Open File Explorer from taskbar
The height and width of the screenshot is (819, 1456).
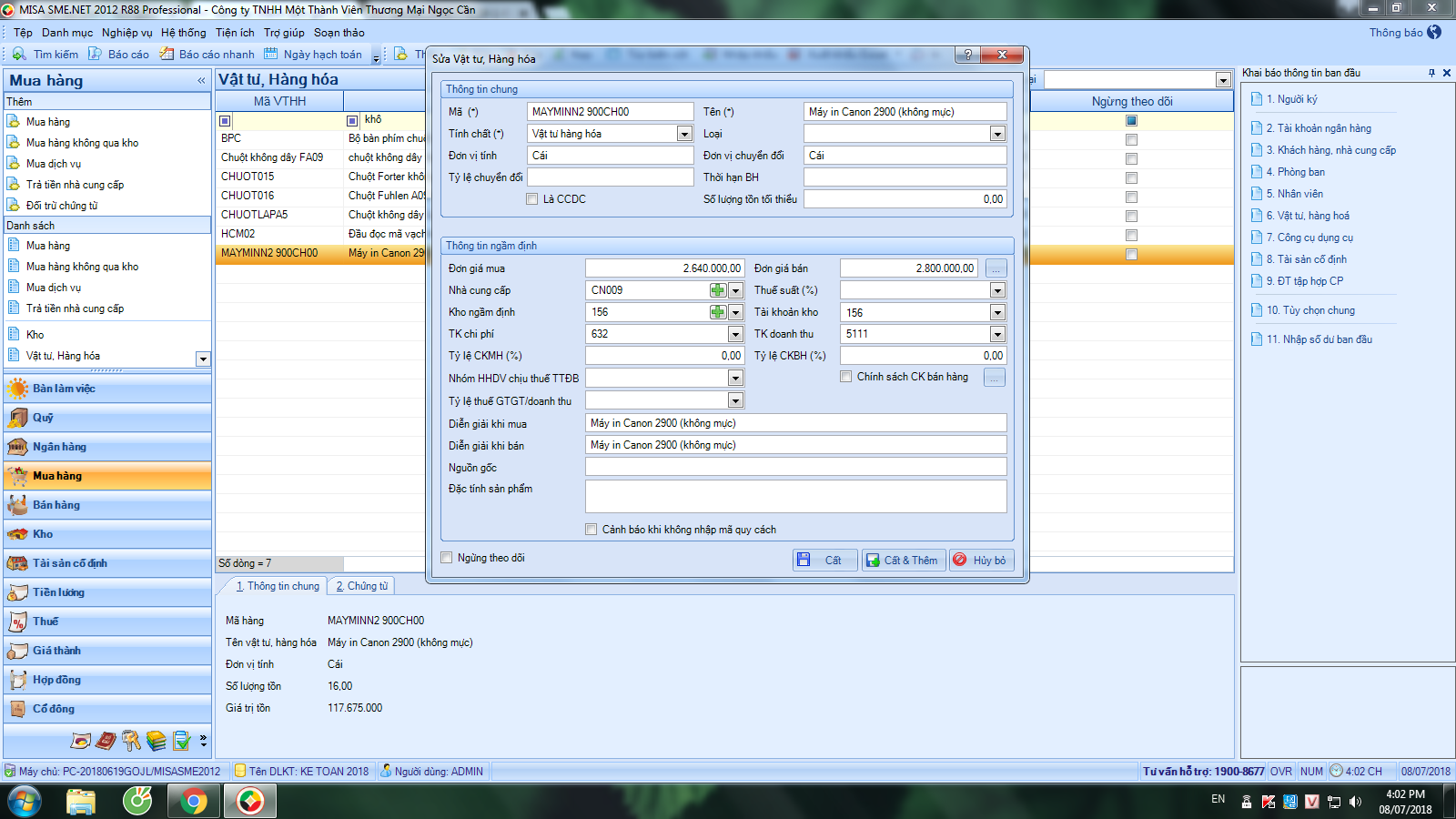click(81, 802)
